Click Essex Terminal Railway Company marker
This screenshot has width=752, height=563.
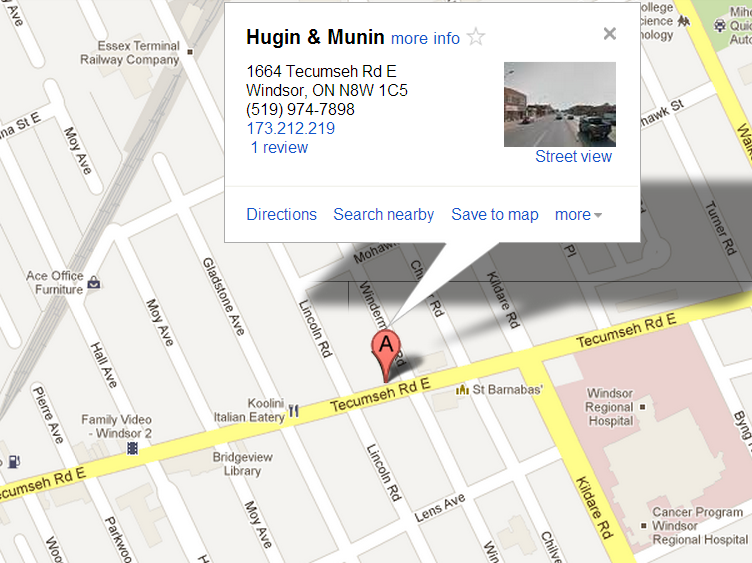[x=190, y=52]
